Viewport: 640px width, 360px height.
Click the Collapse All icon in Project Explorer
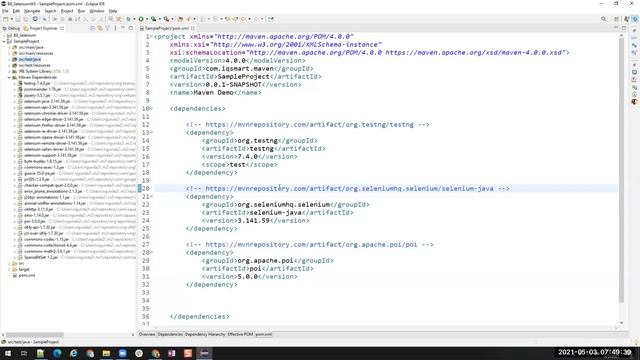tap(93, 28)
